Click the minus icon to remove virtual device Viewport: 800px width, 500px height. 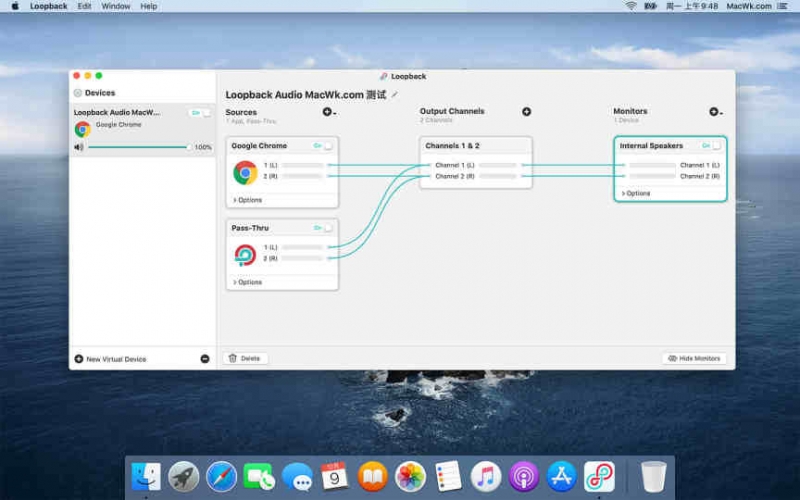tap(205, 359)
